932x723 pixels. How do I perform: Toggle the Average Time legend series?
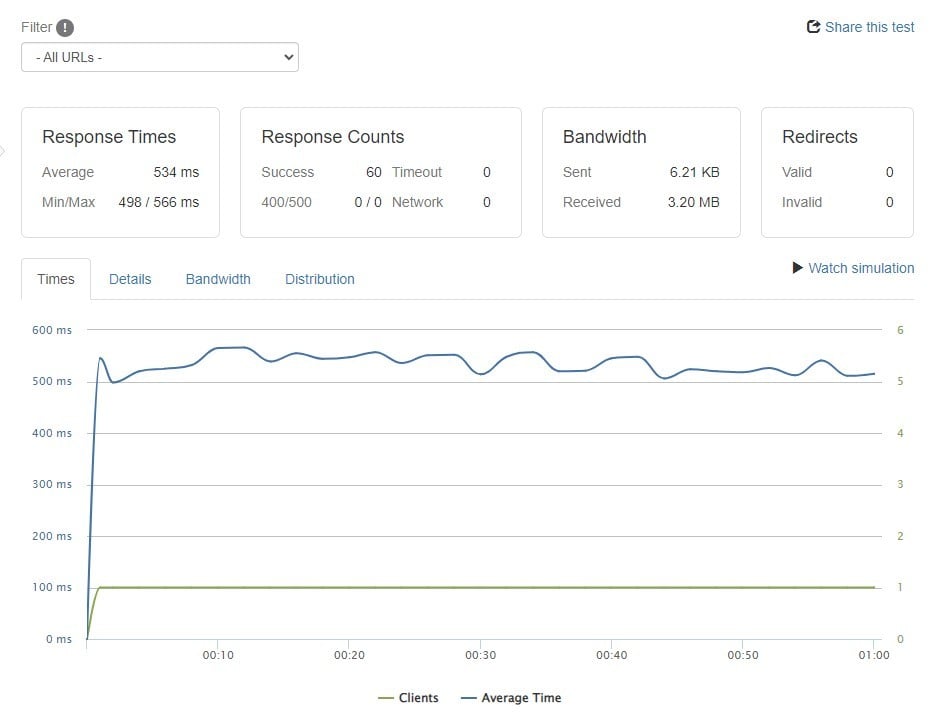pyautogui.click(x=521, y=698)
